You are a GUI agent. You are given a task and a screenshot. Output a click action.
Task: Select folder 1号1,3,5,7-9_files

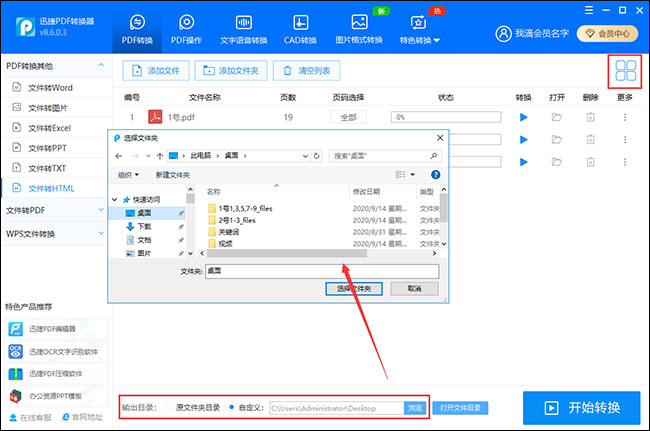245,208
